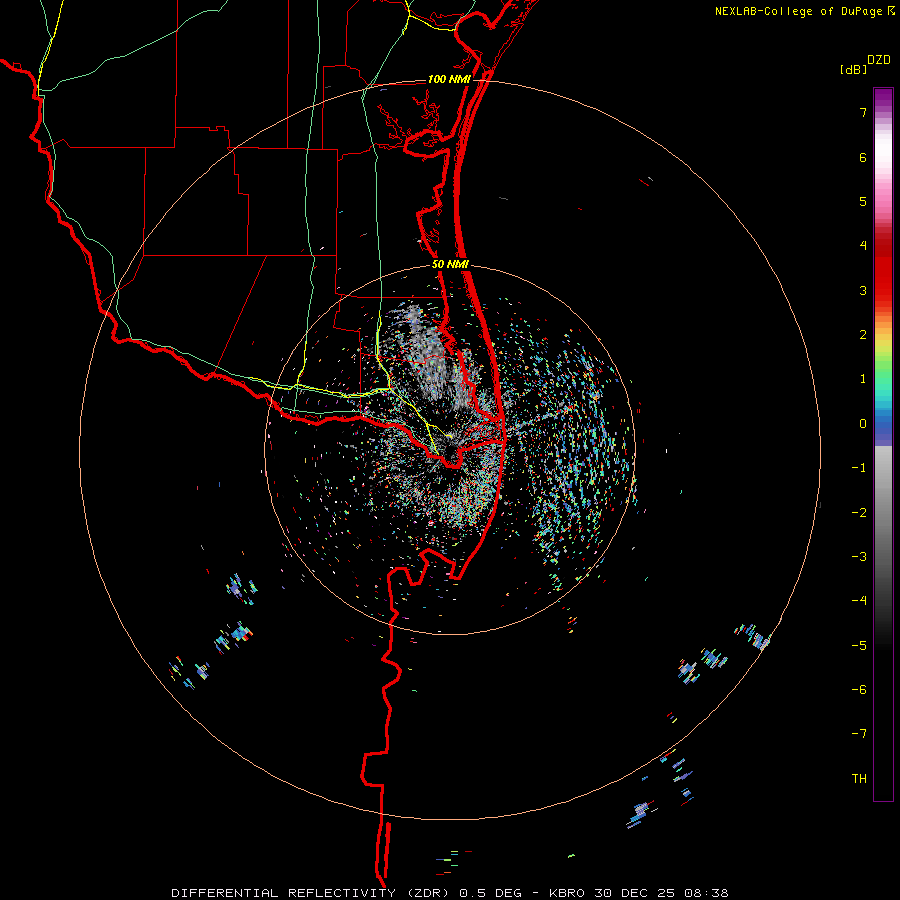Viewport: 900px width, 900px height.
Task: Click the -3 value on color scale
Action: [x=859, y=557]
